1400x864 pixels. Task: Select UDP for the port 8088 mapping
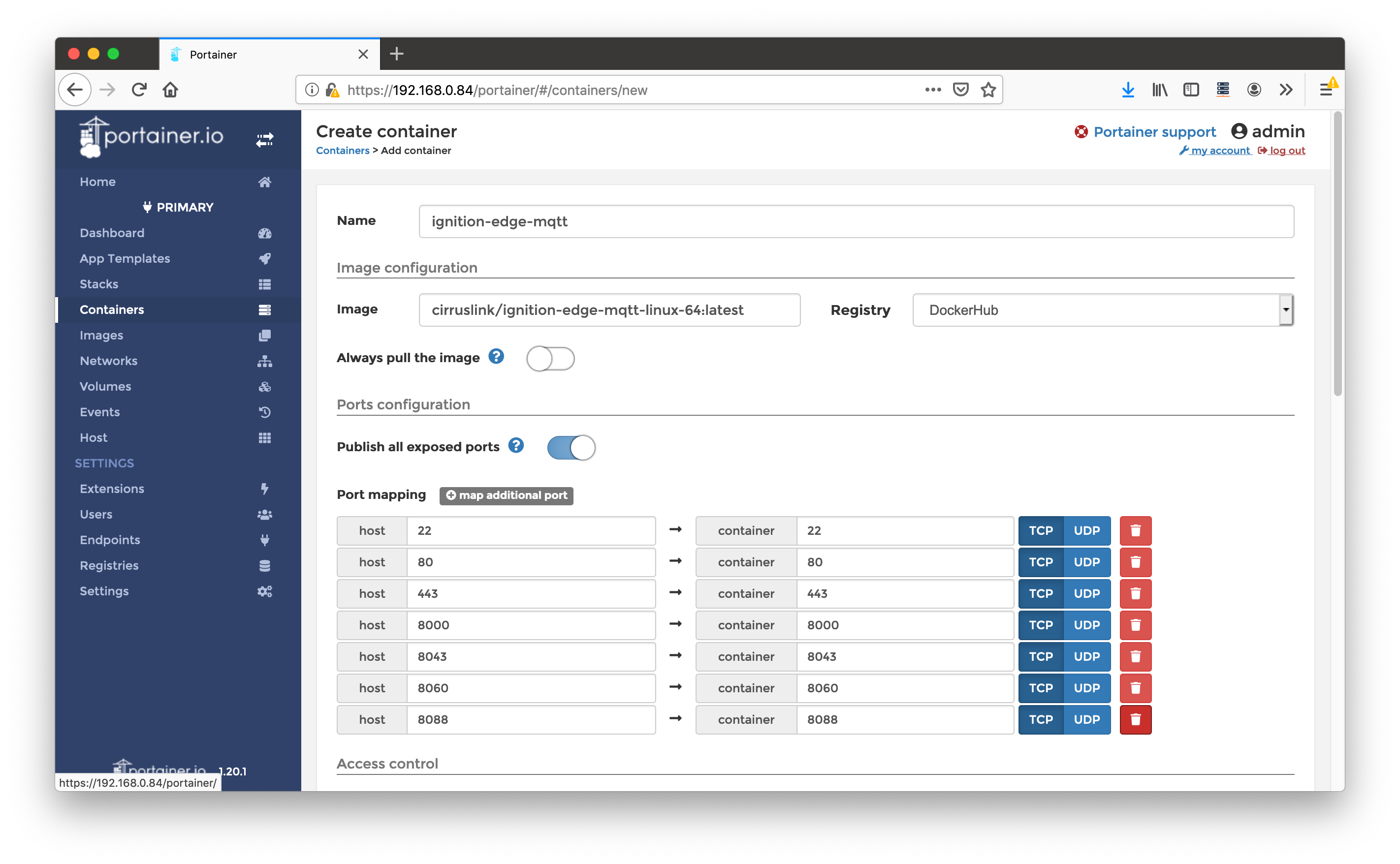point(1087,720)
